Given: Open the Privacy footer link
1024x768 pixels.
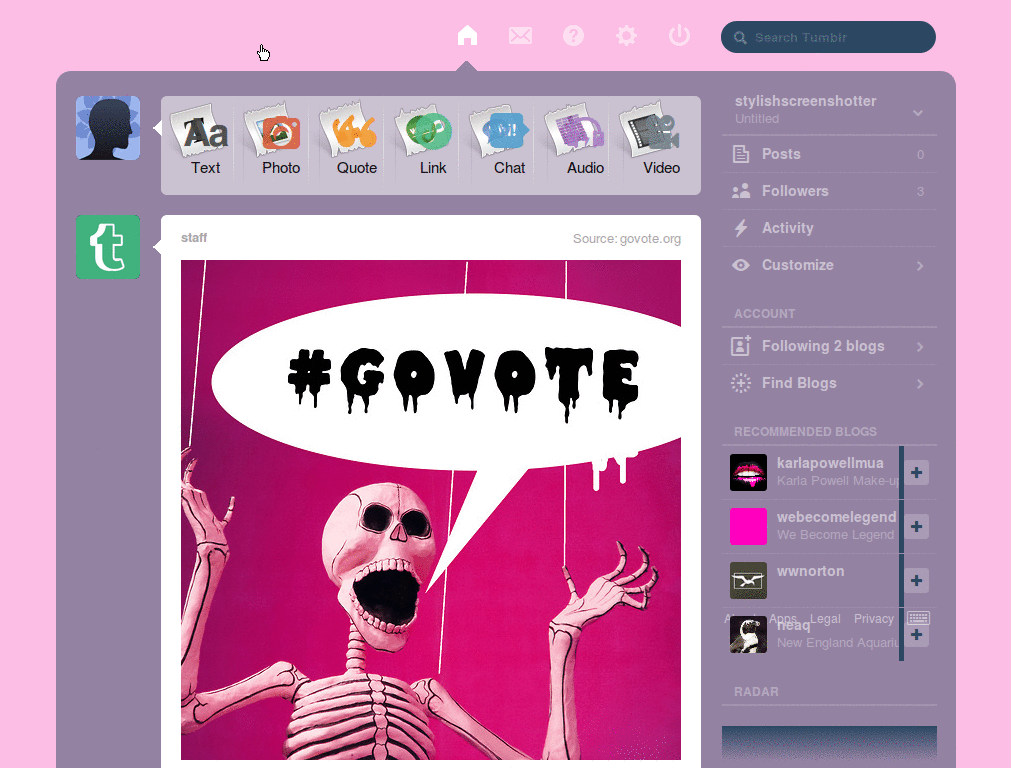Looking at the screenshot, I should pyautogui.click(x=873, y=618).
